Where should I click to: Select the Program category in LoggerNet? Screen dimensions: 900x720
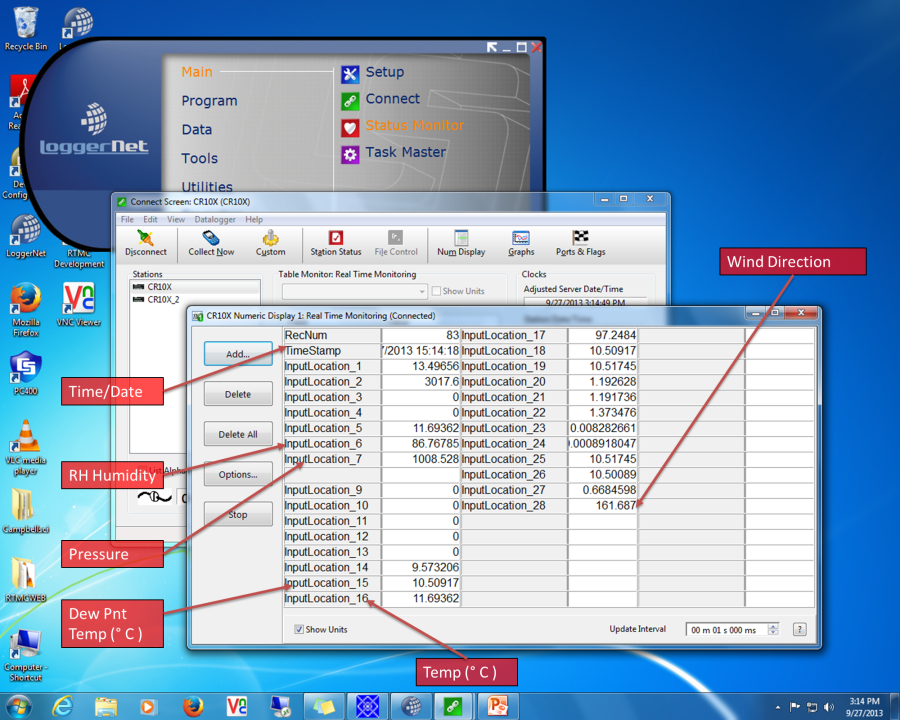(x=209, y=101)
